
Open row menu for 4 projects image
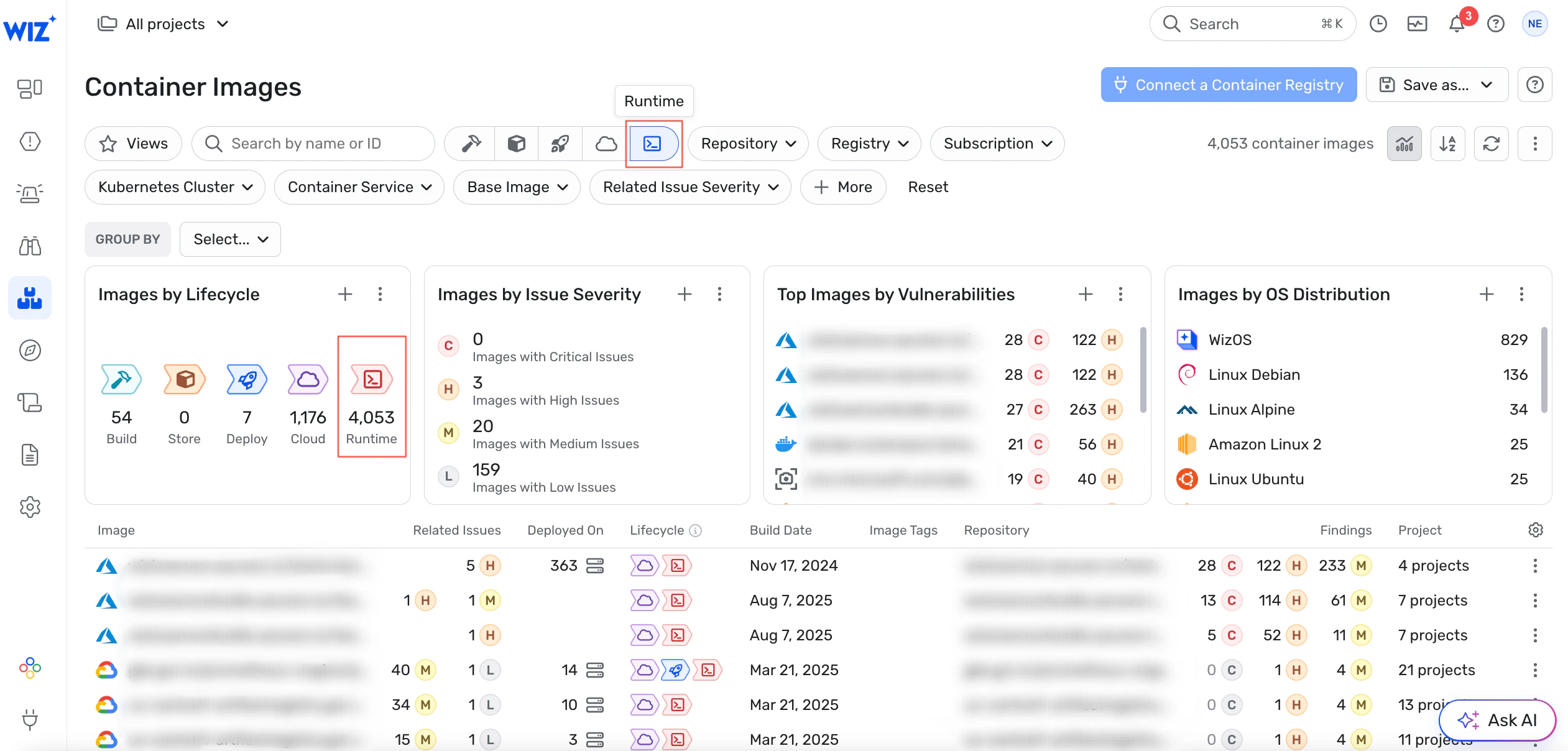pos(1534,565)
